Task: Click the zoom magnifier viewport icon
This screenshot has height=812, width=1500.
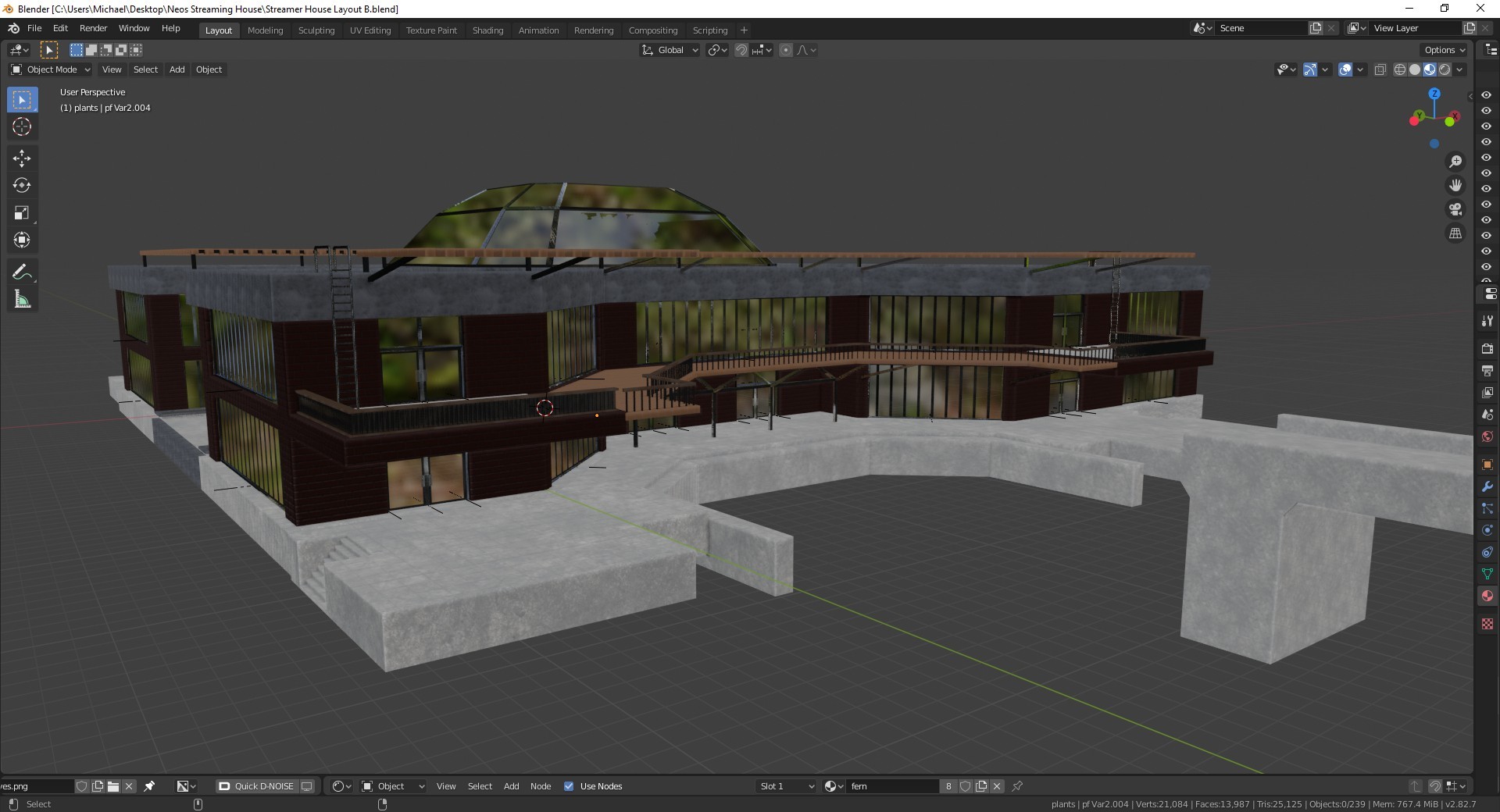Action: tap(1455, 162)
